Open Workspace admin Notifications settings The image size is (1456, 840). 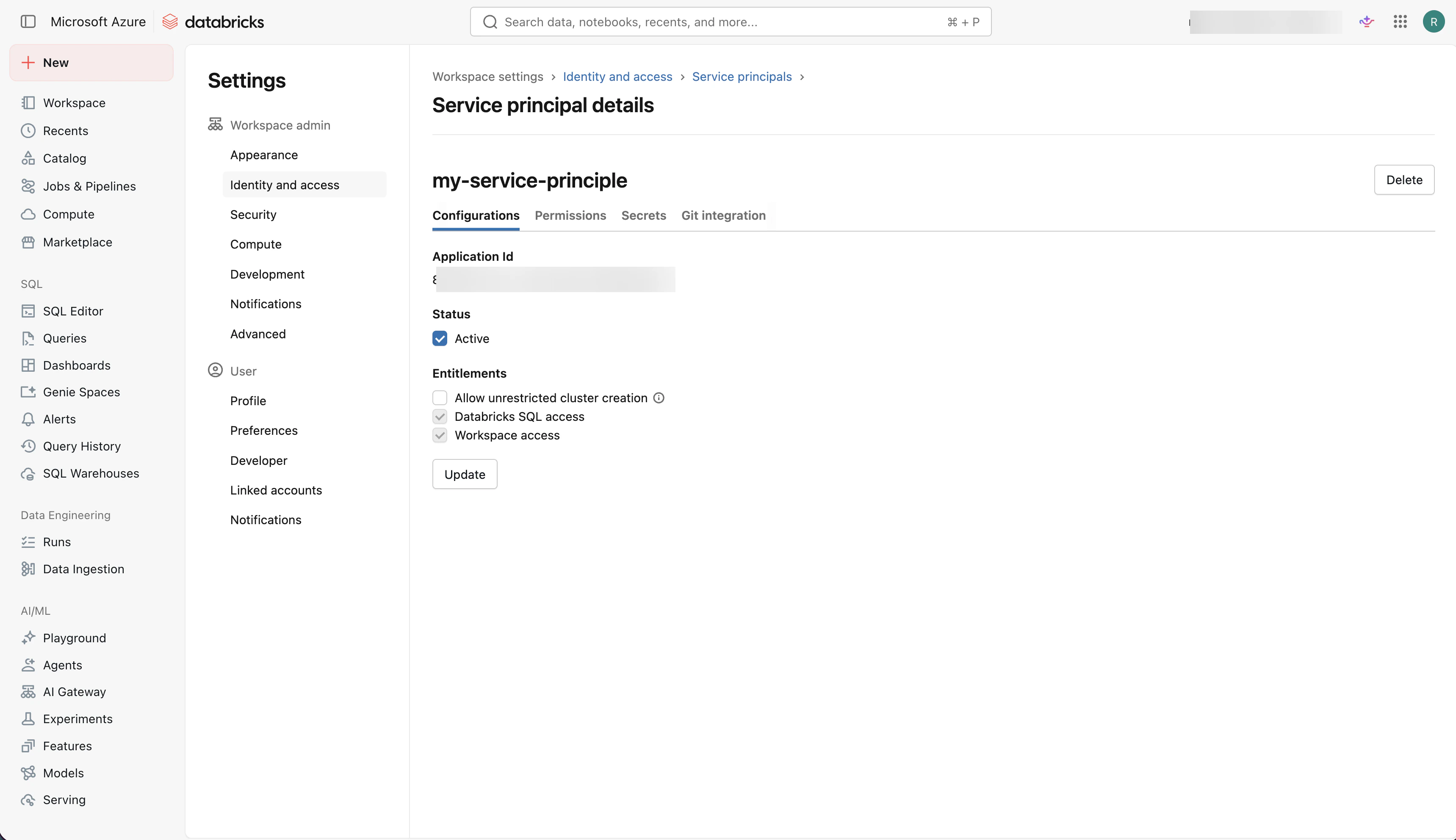[x=304, y=304]
